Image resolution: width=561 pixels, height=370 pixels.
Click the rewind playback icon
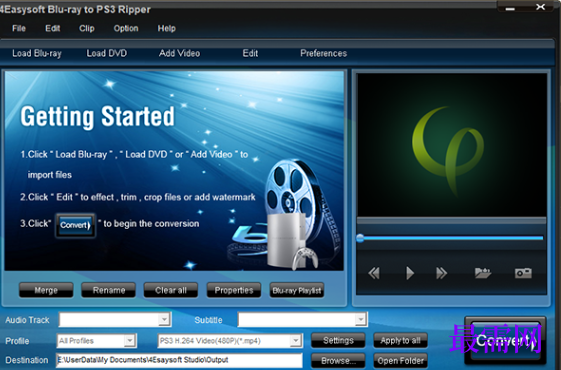pos(374,273)
